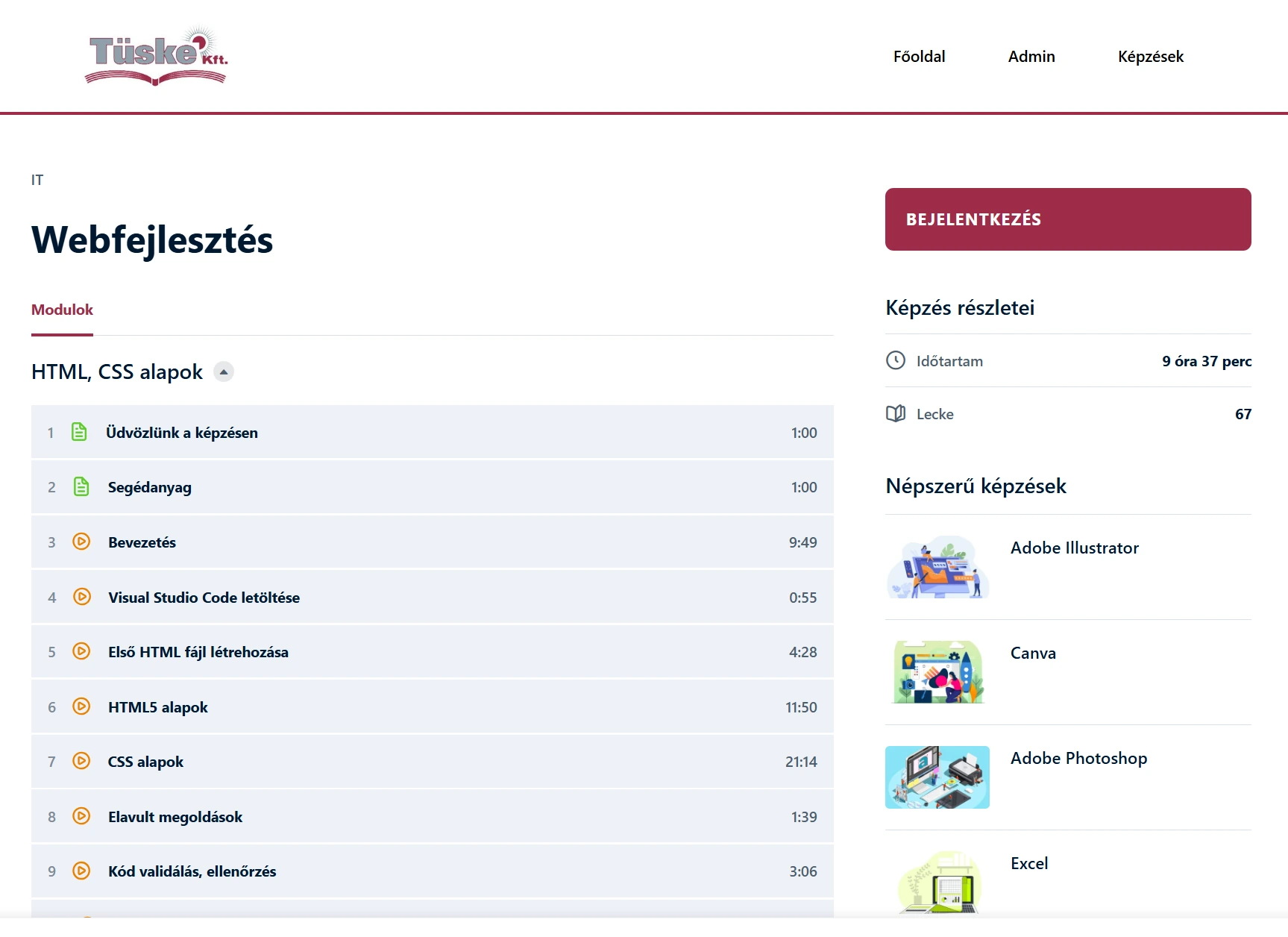Click the Adobe Photoshop course thumbnail
The height and width of the screenshot is (937, 1288).
[x=937, y=777]
